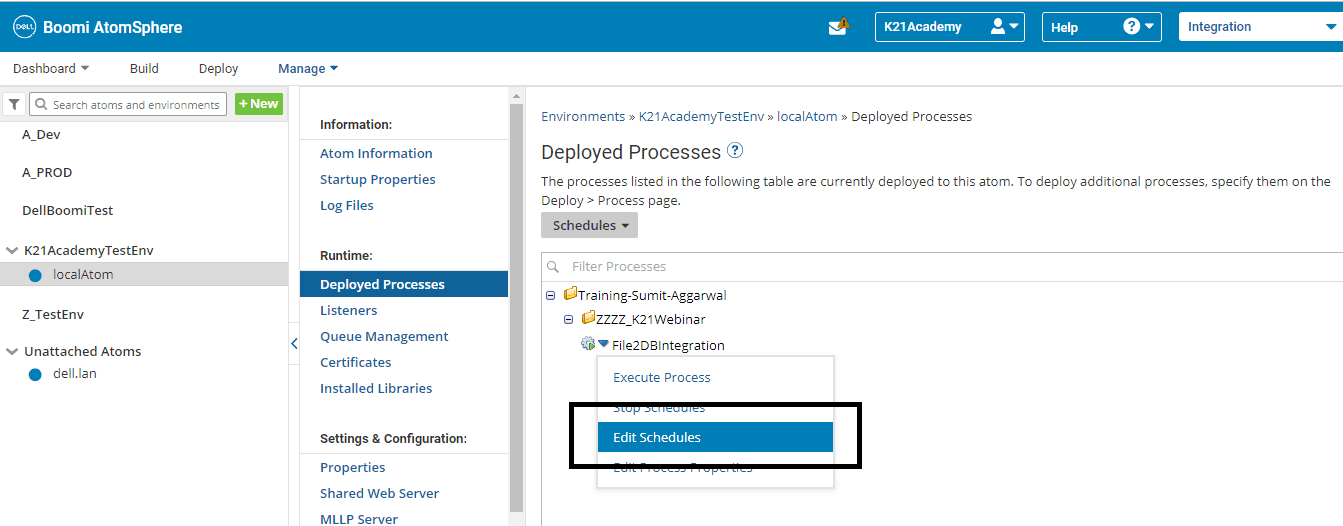The image size is (1343, 526).
Task: Click the localAtom blue status dot
Action: [35, 275]
